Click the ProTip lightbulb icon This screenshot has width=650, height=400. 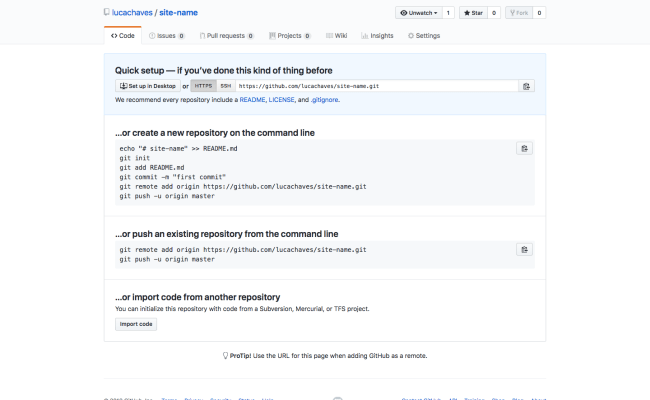(x=225, y=356)
